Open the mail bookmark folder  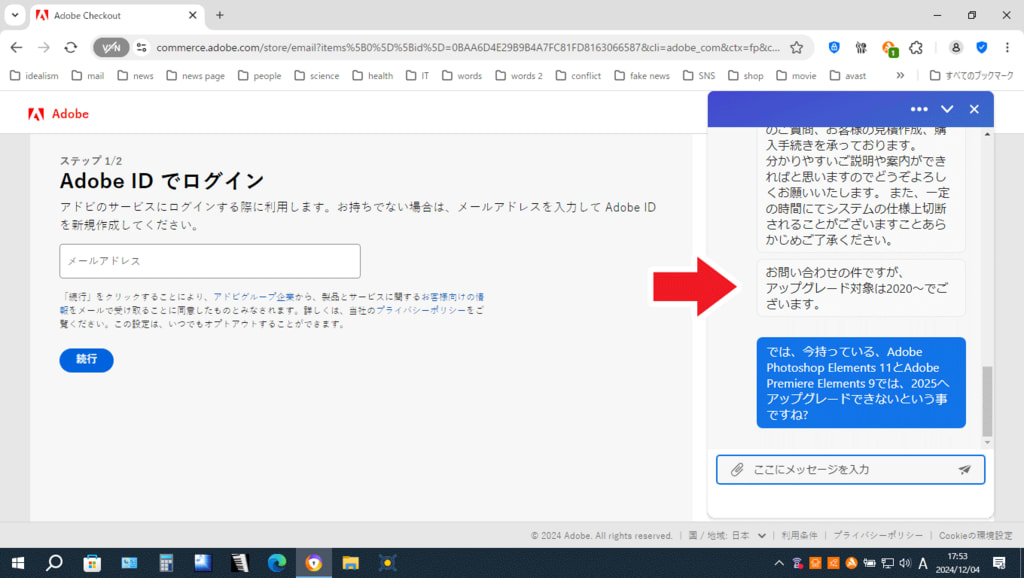point(88,76)
